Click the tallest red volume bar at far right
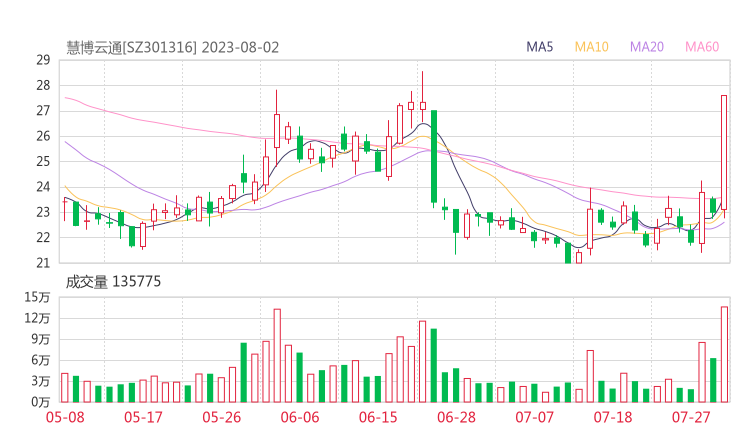Screen dimensions: 740x440 tap(724, 355)
